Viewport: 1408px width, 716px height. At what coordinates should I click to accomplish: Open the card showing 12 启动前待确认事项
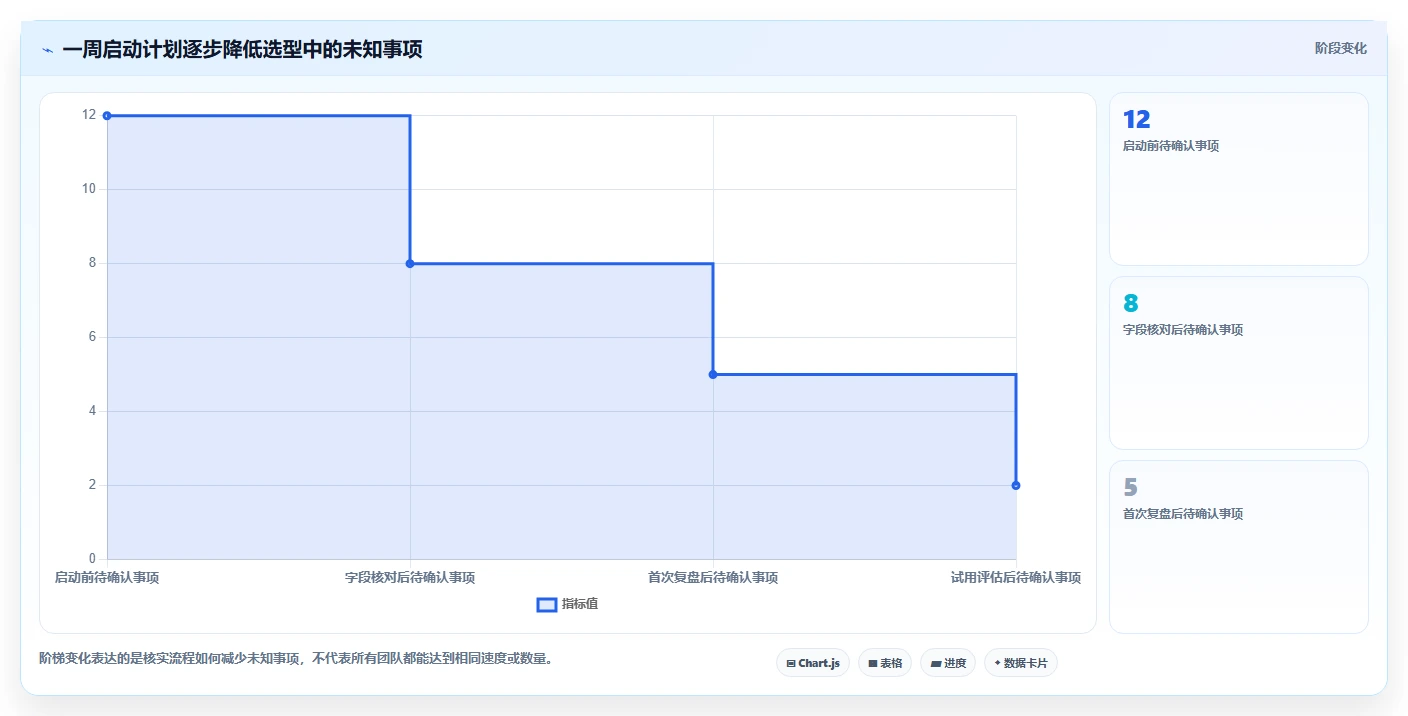click(x=1239, y=179)
